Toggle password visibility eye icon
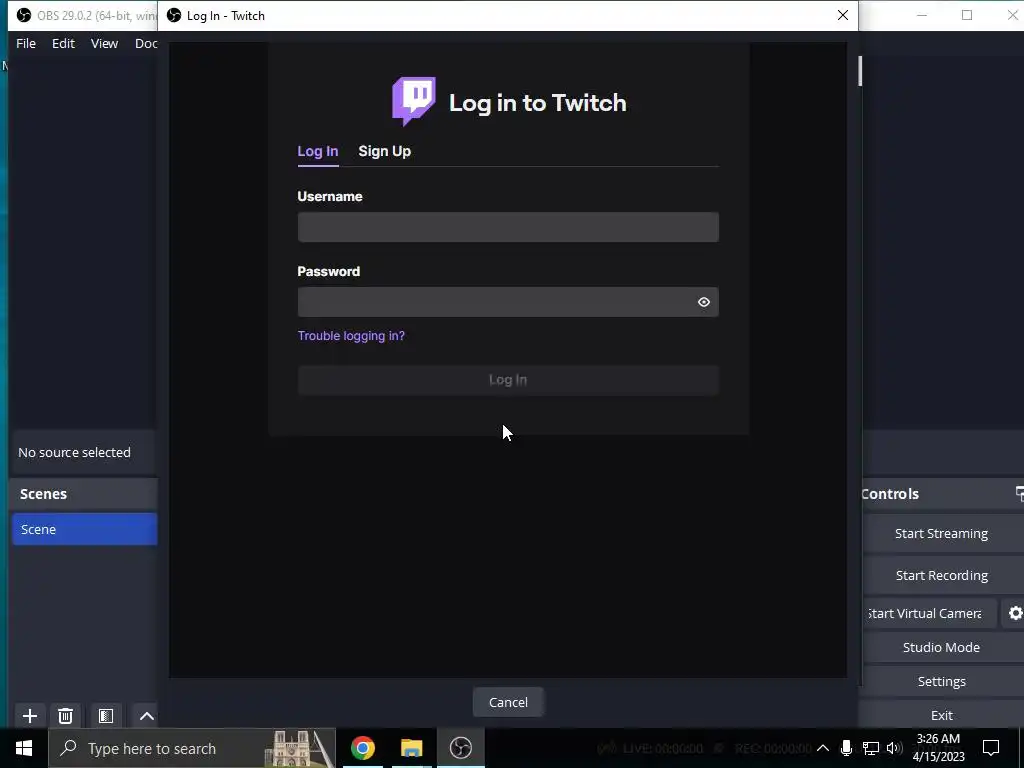1024x768 pixels. coord(703,302)
